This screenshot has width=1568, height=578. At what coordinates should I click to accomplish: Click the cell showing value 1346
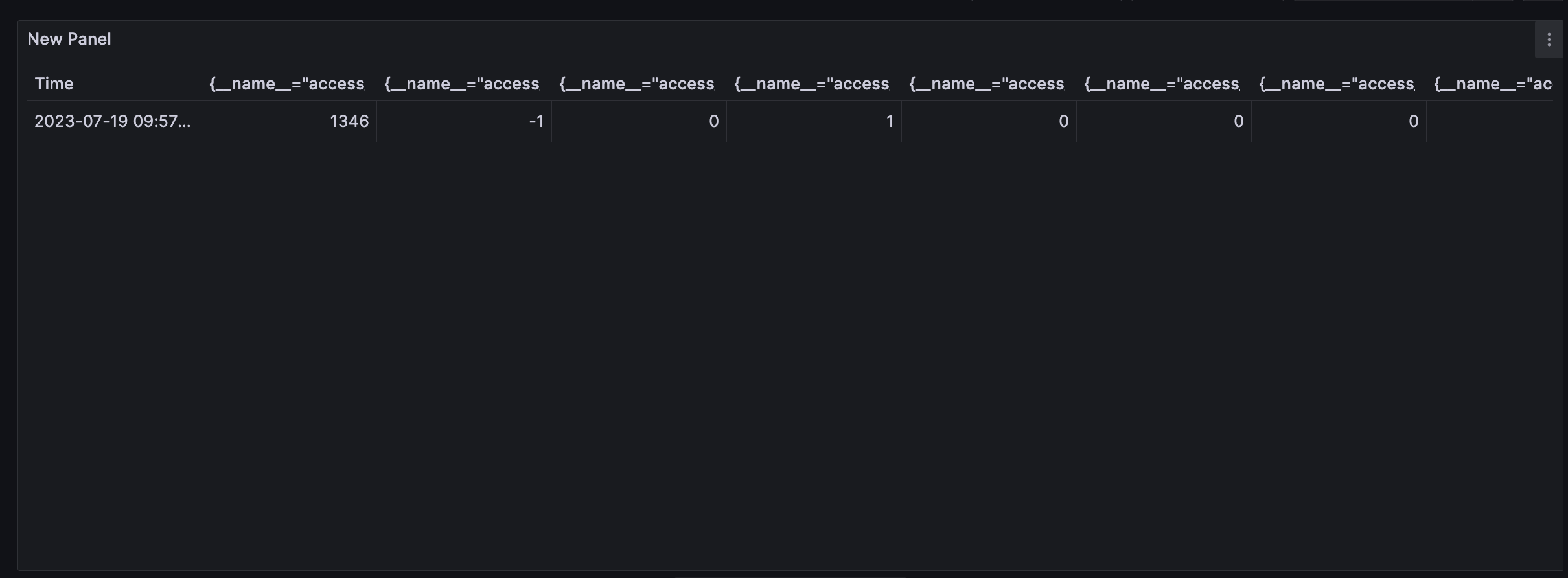click(349, 121)
